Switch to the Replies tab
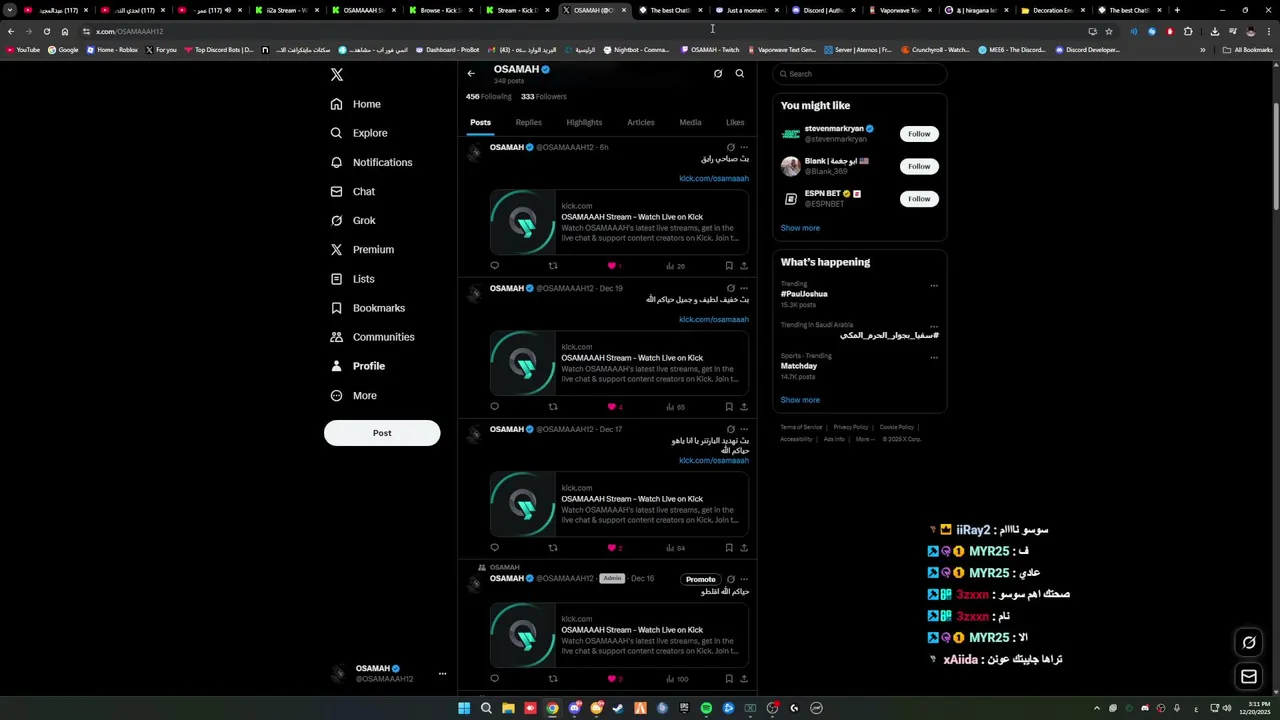1280x720 pixels. coord(529,122)
